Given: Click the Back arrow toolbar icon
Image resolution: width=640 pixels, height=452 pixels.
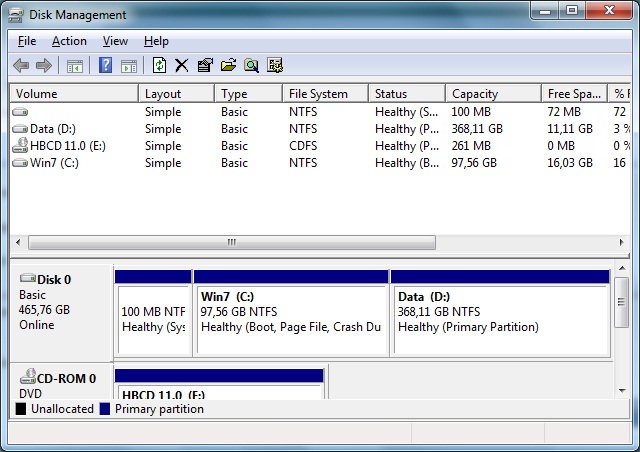Looking at the screenshot, I should [x=21, y=65].
